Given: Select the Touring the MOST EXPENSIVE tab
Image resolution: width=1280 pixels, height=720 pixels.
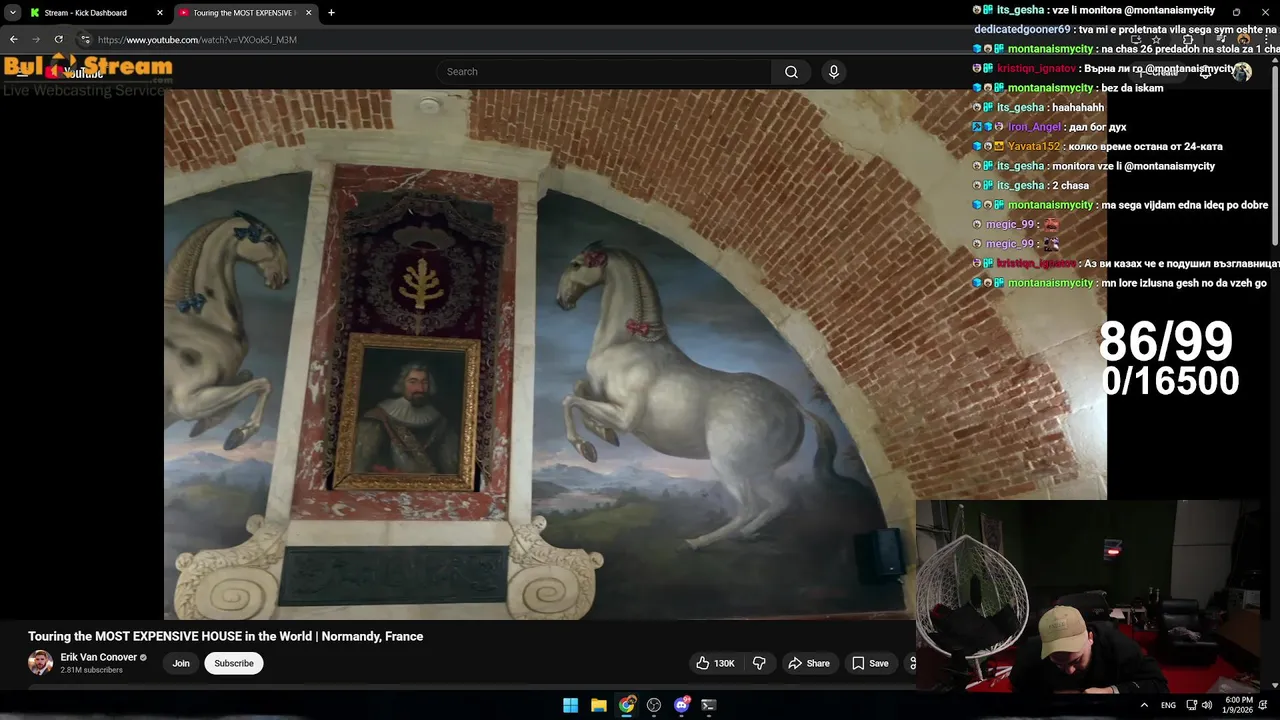Looking at the screenshot, I should pyautogui.click(x=246, y=13).
